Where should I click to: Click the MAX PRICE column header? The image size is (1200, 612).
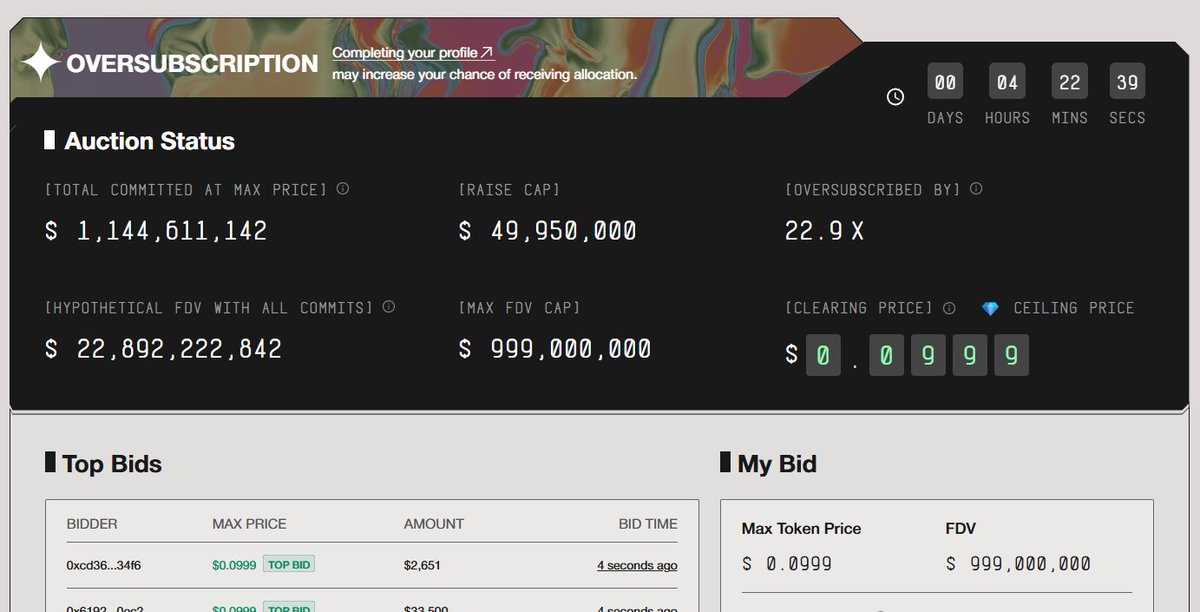[x=249, y=524]
